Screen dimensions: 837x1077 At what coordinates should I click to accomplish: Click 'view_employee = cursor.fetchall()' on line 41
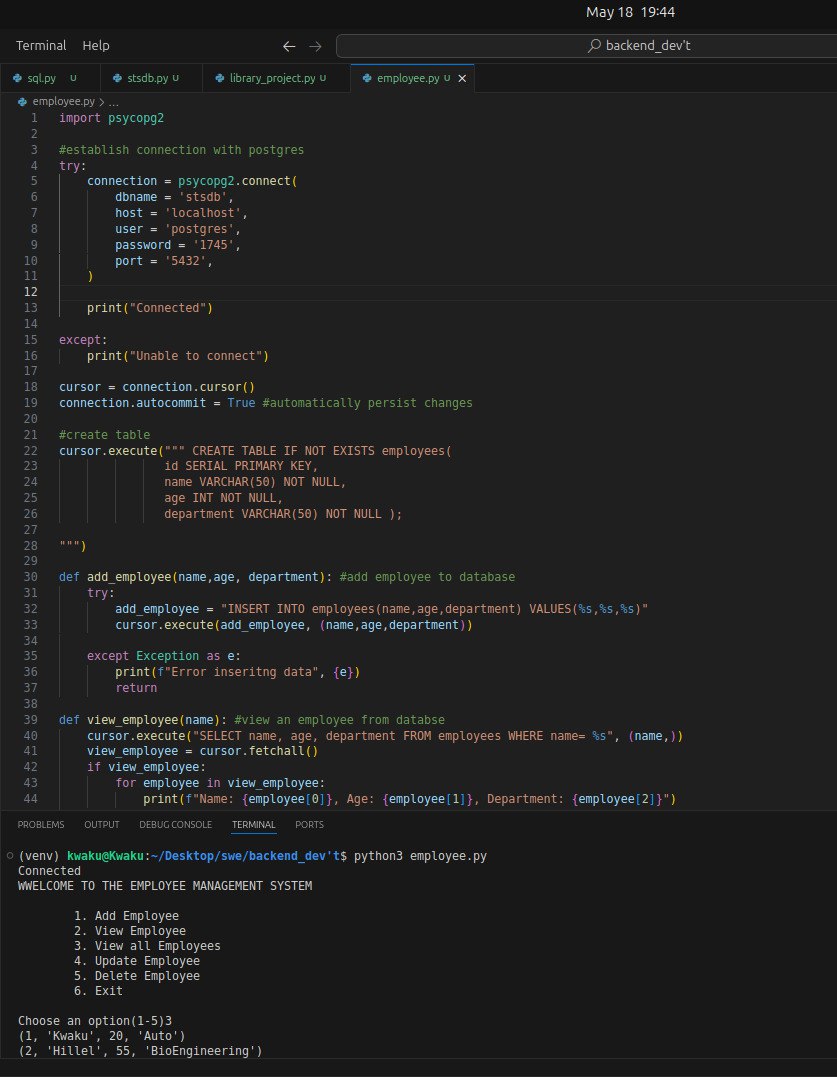tap(203, 751)
